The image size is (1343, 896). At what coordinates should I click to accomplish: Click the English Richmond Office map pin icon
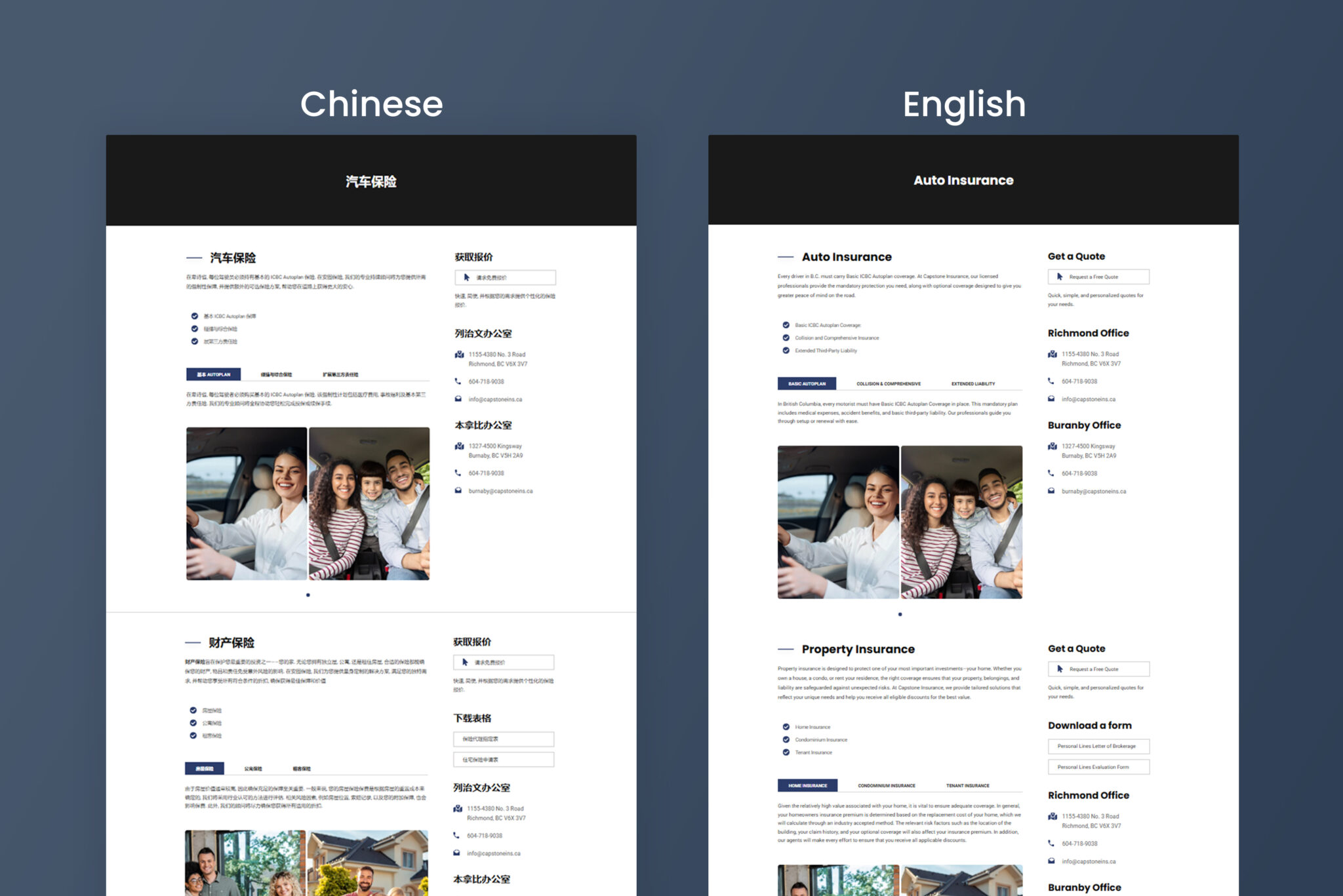[1052, 354]
